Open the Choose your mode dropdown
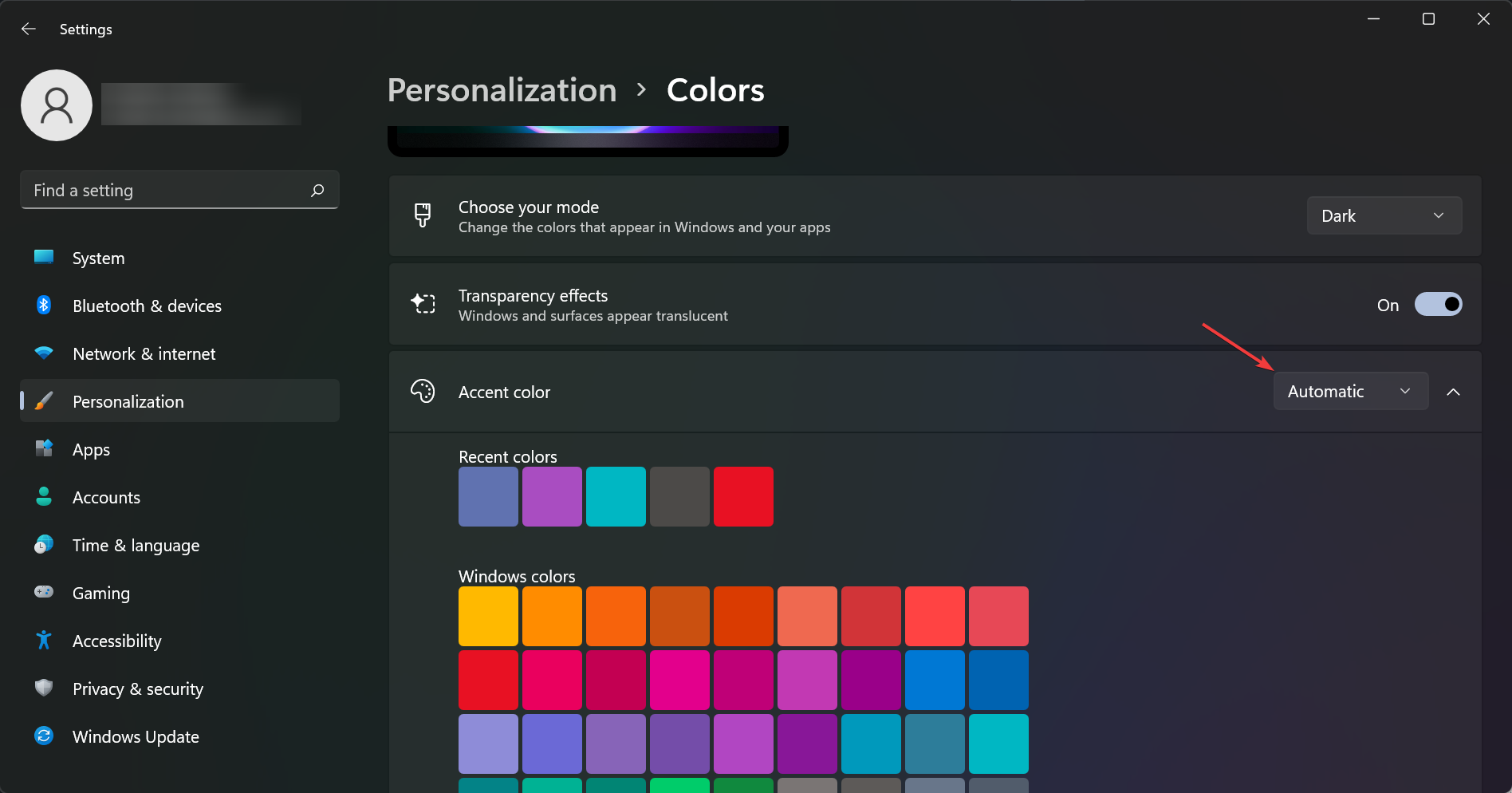 click(1384, 215)
